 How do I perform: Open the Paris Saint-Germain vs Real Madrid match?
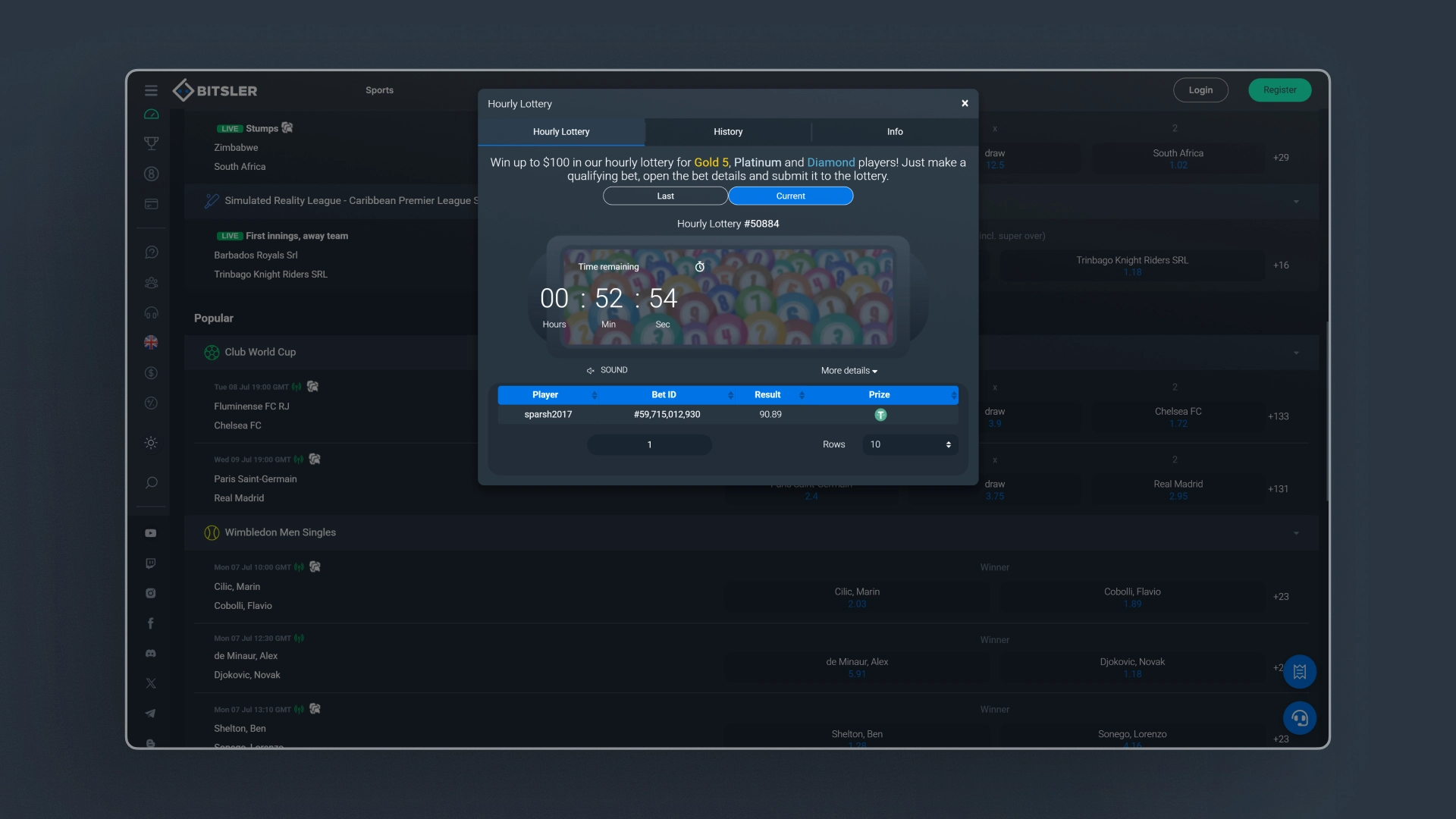click(255, 489)
